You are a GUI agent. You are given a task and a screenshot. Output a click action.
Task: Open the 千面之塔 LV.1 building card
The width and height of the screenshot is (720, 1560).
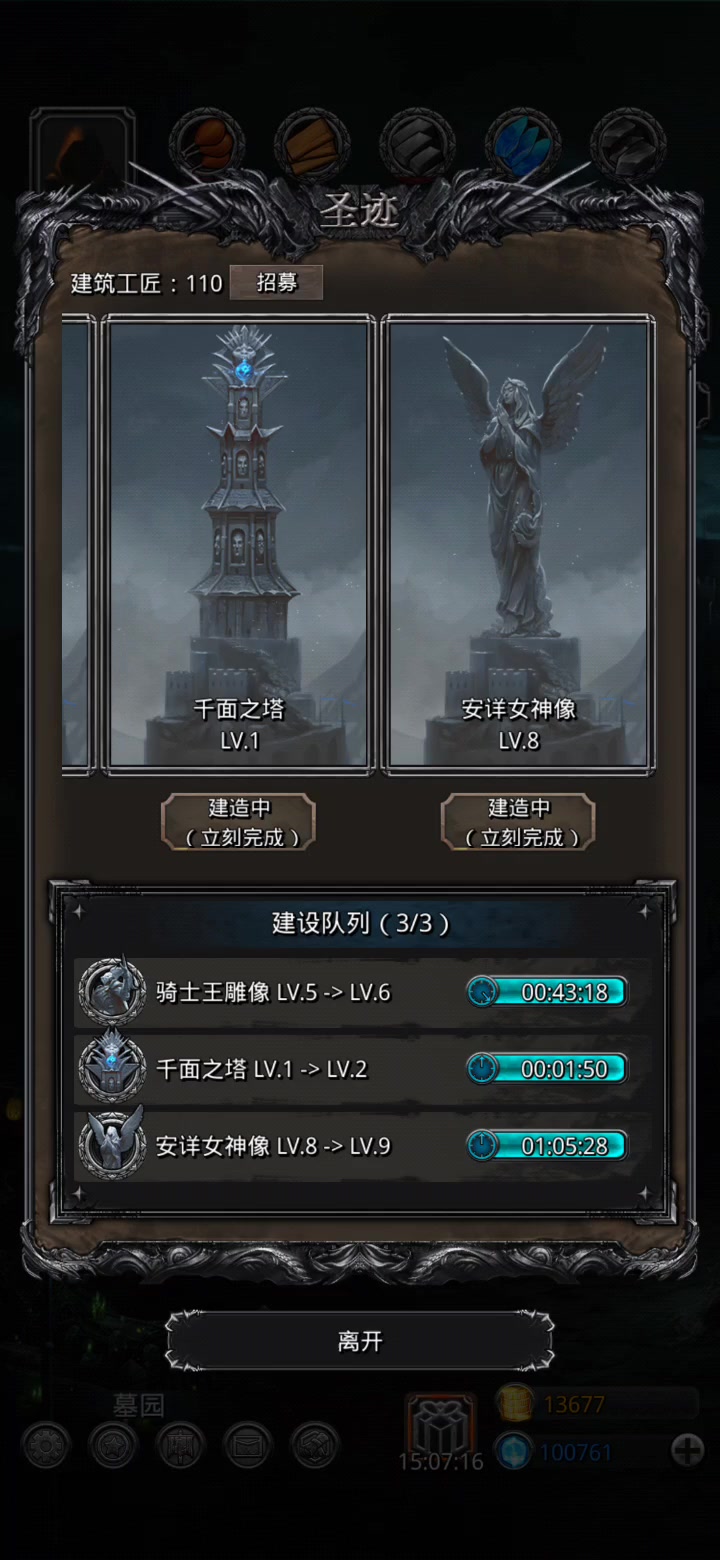[x=239, y=545]
